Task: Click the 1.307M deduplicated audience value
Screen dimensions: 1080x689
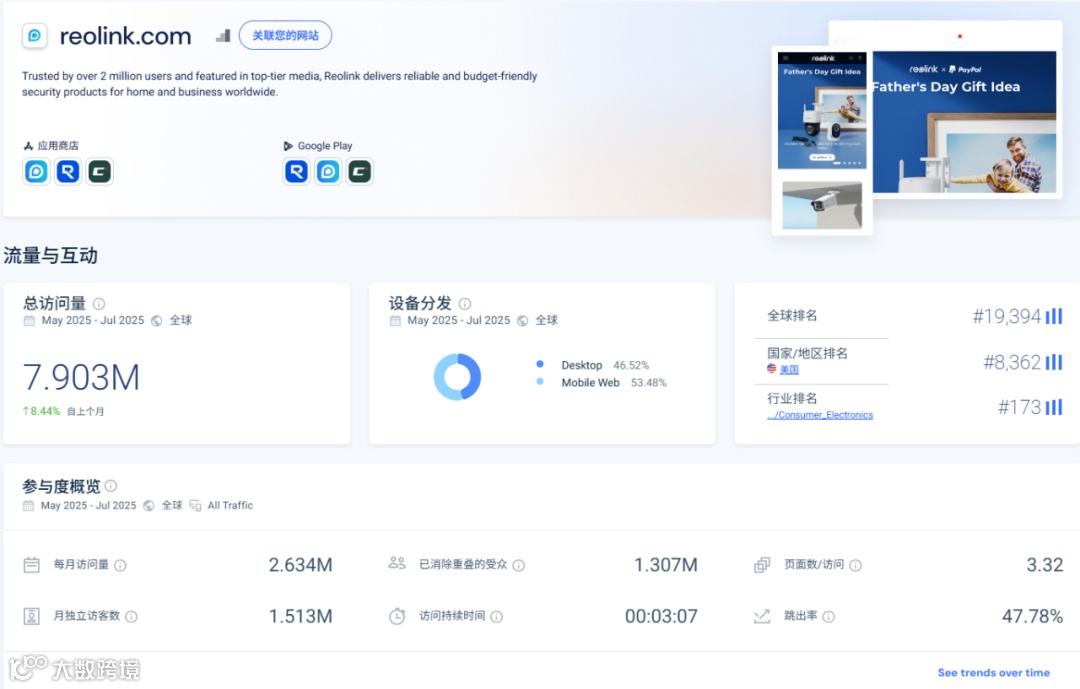Action: pos(666,565)
